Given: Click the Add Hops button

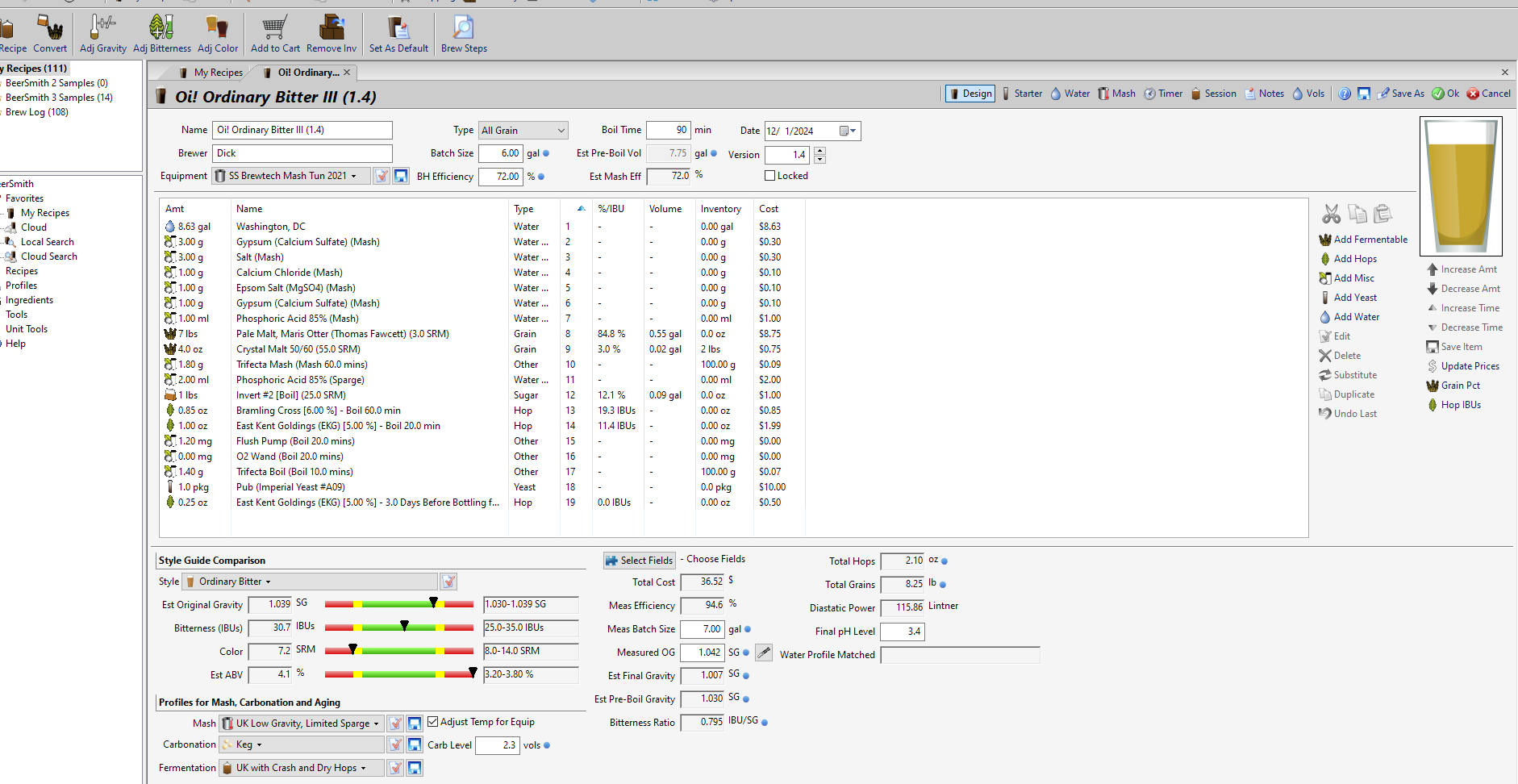Looking at the screenshot, I should click(1348, 259).
